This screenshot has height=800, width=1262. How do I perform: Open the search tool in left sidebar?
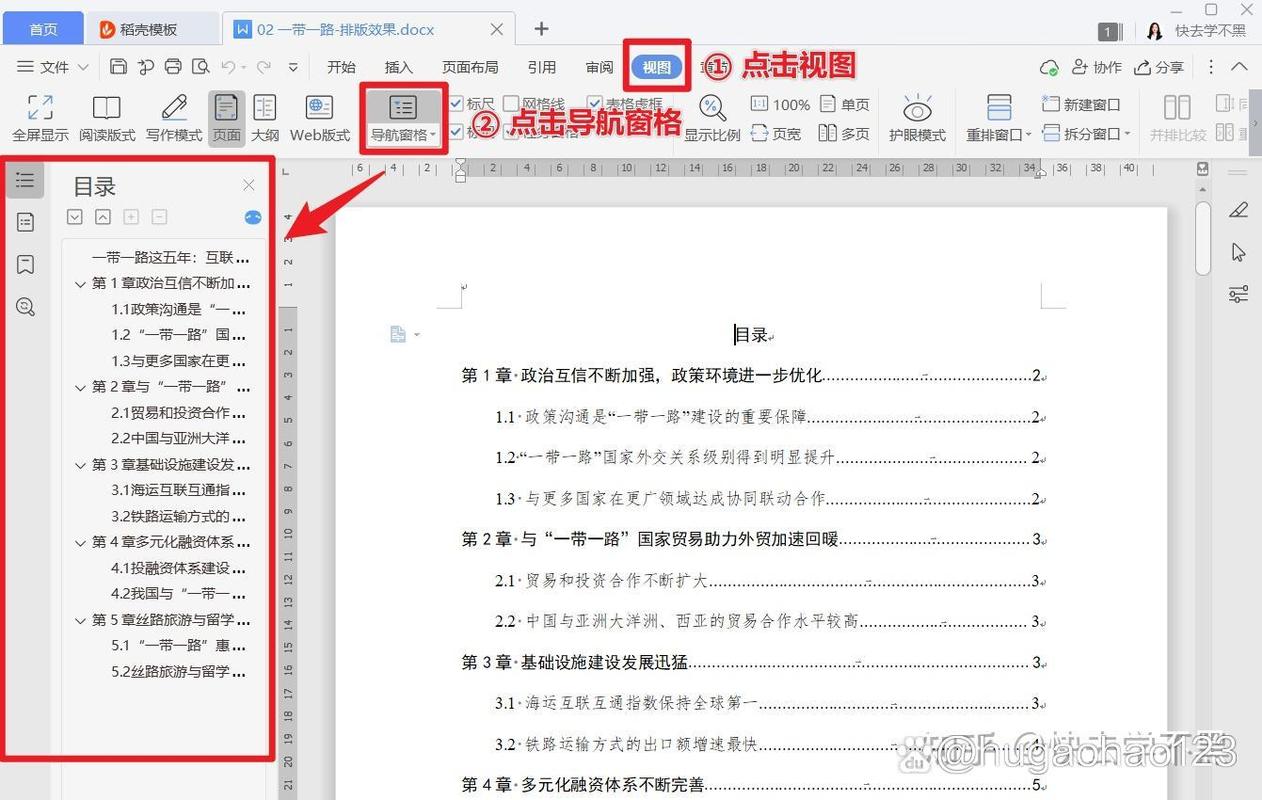(x=25, y=306)
